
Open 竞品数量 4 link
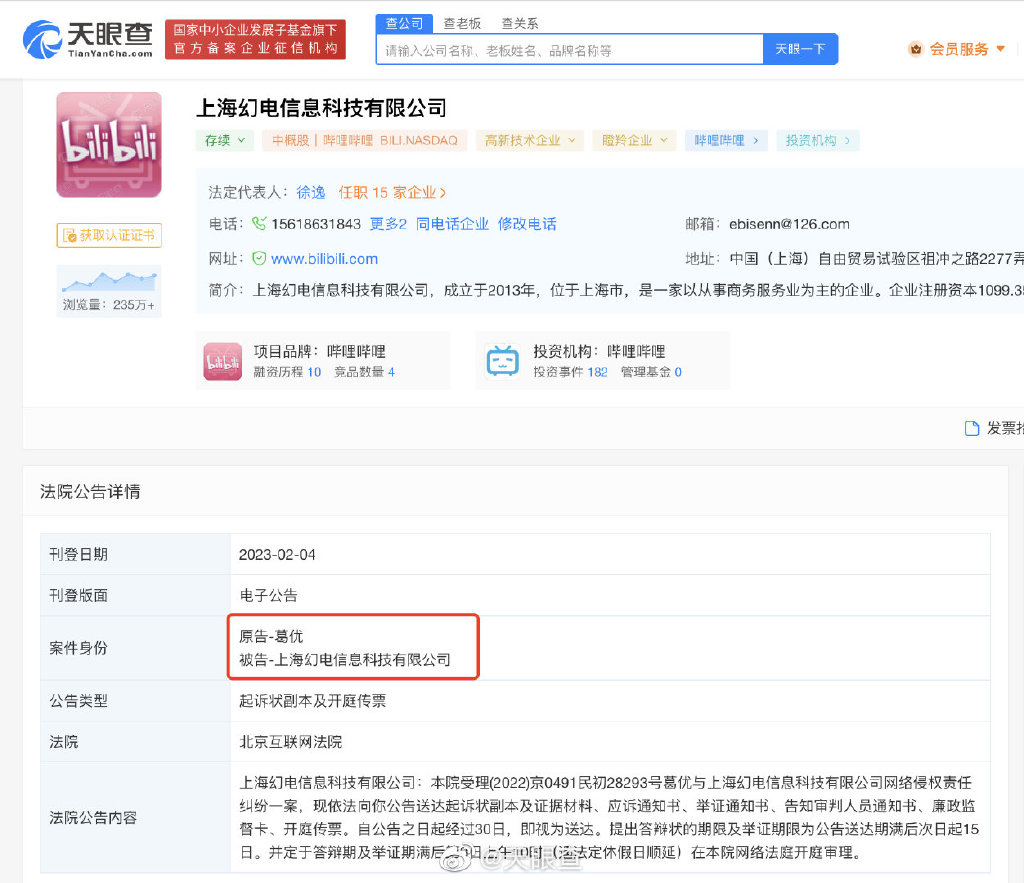(364, 372)
